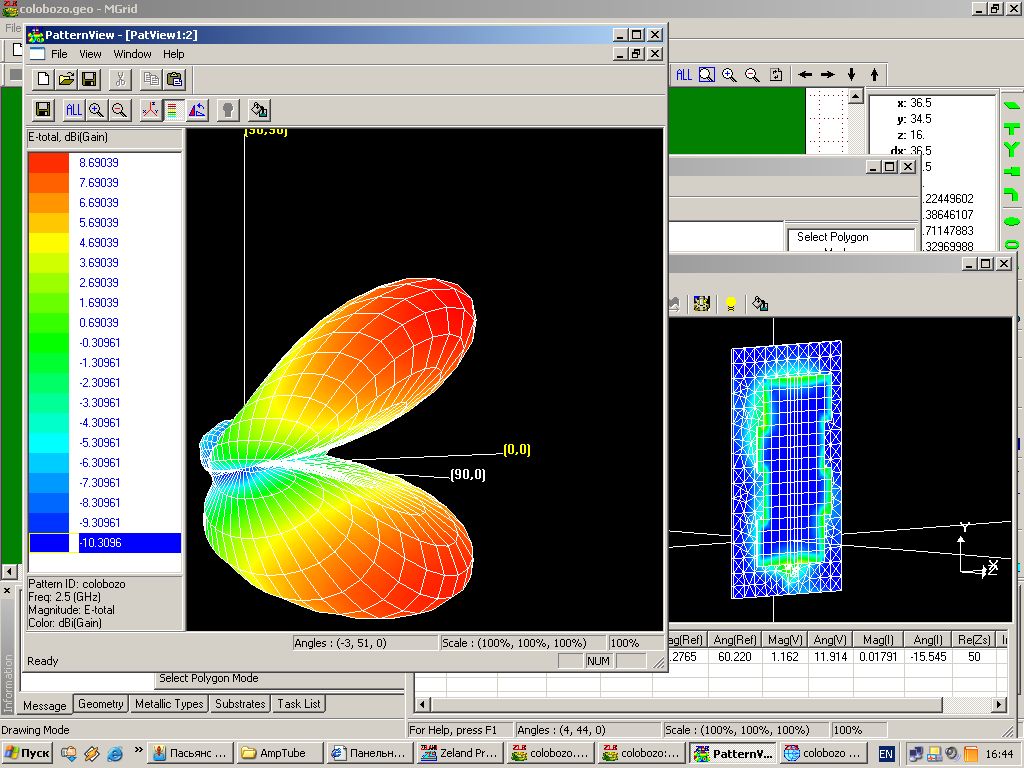Open a file with the folder icon

pos(66,80)
